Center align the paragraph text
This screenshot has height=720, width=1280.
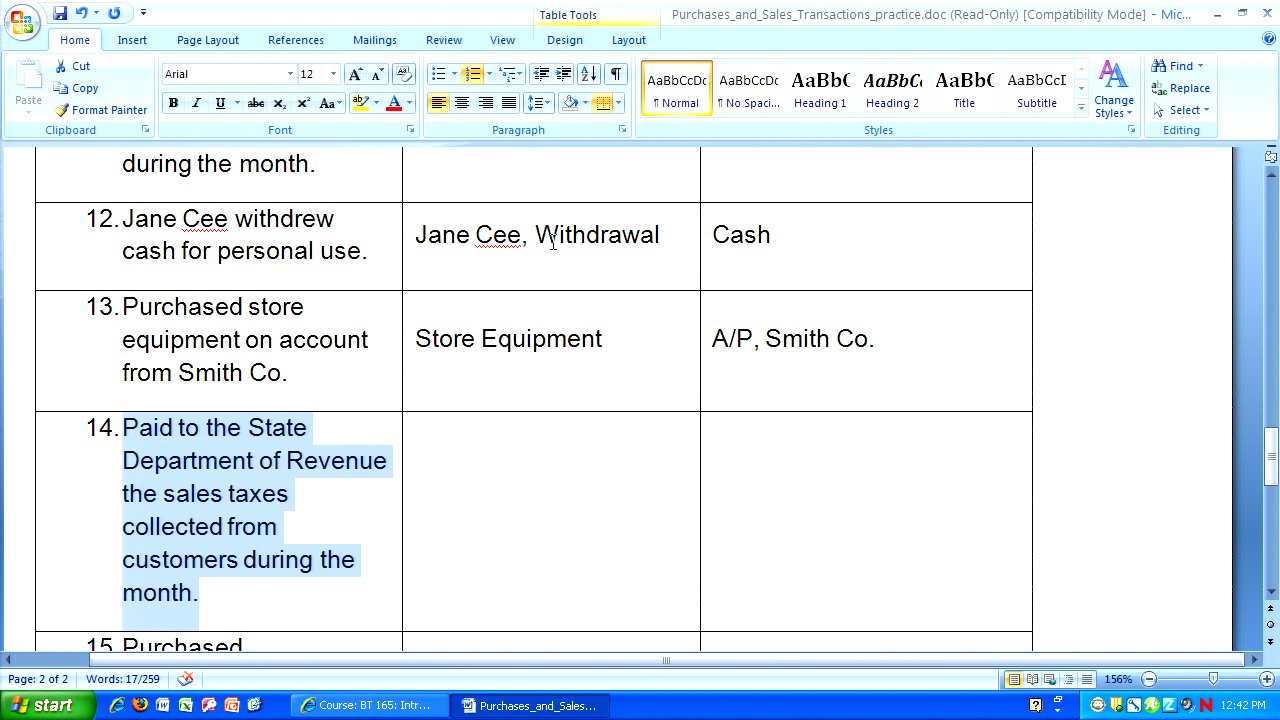pos(462,103)
